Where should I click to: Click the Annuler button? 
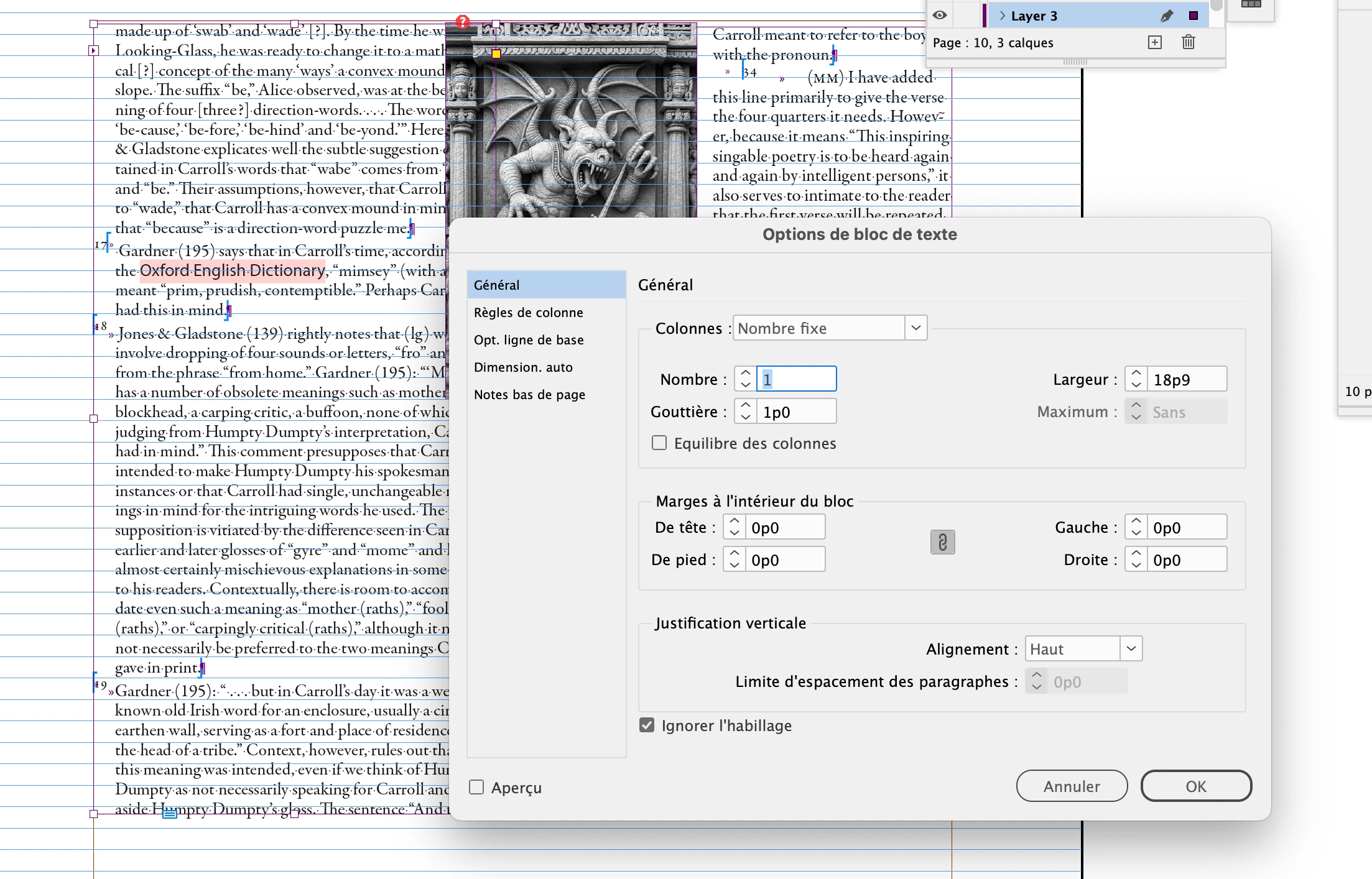coord(1071,786)
